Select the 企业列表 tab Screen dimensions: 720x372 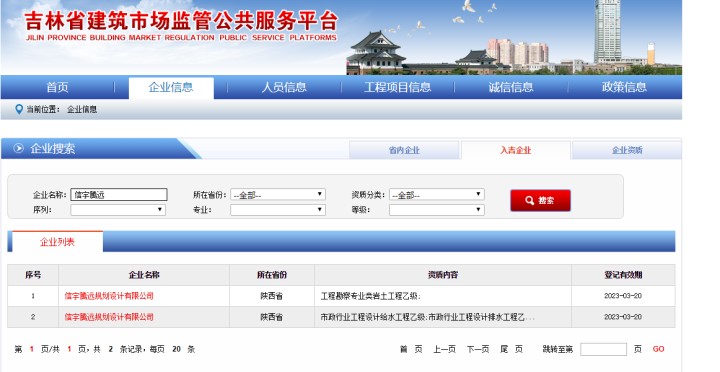tap(57, 242)
